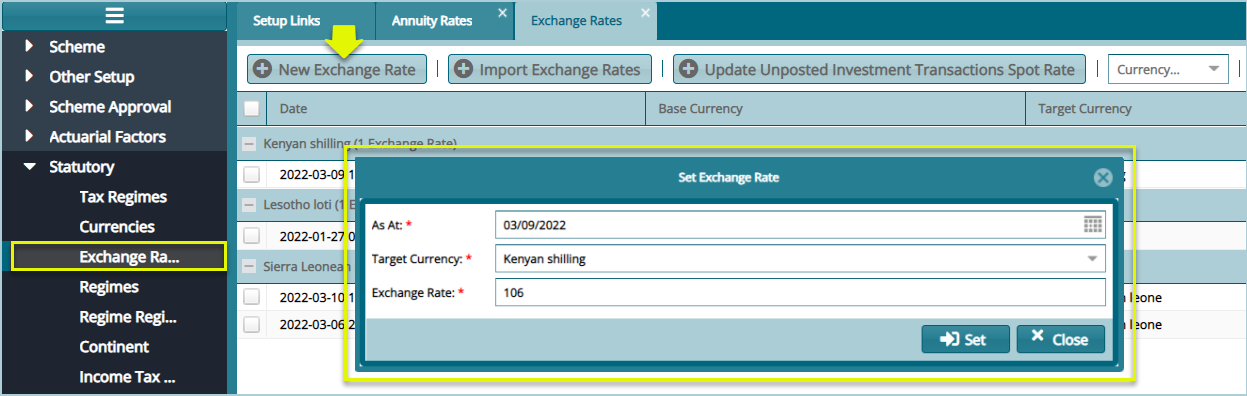Tick the checkbox for the 2022-03-10 row
This screenshot has height=396, width=1247.
[x=252, y=297]
